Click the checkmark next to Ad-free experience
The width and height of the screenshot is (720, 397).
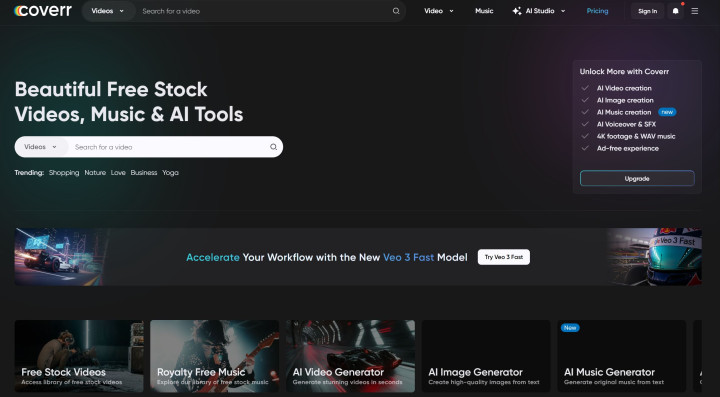coord(585,148)
